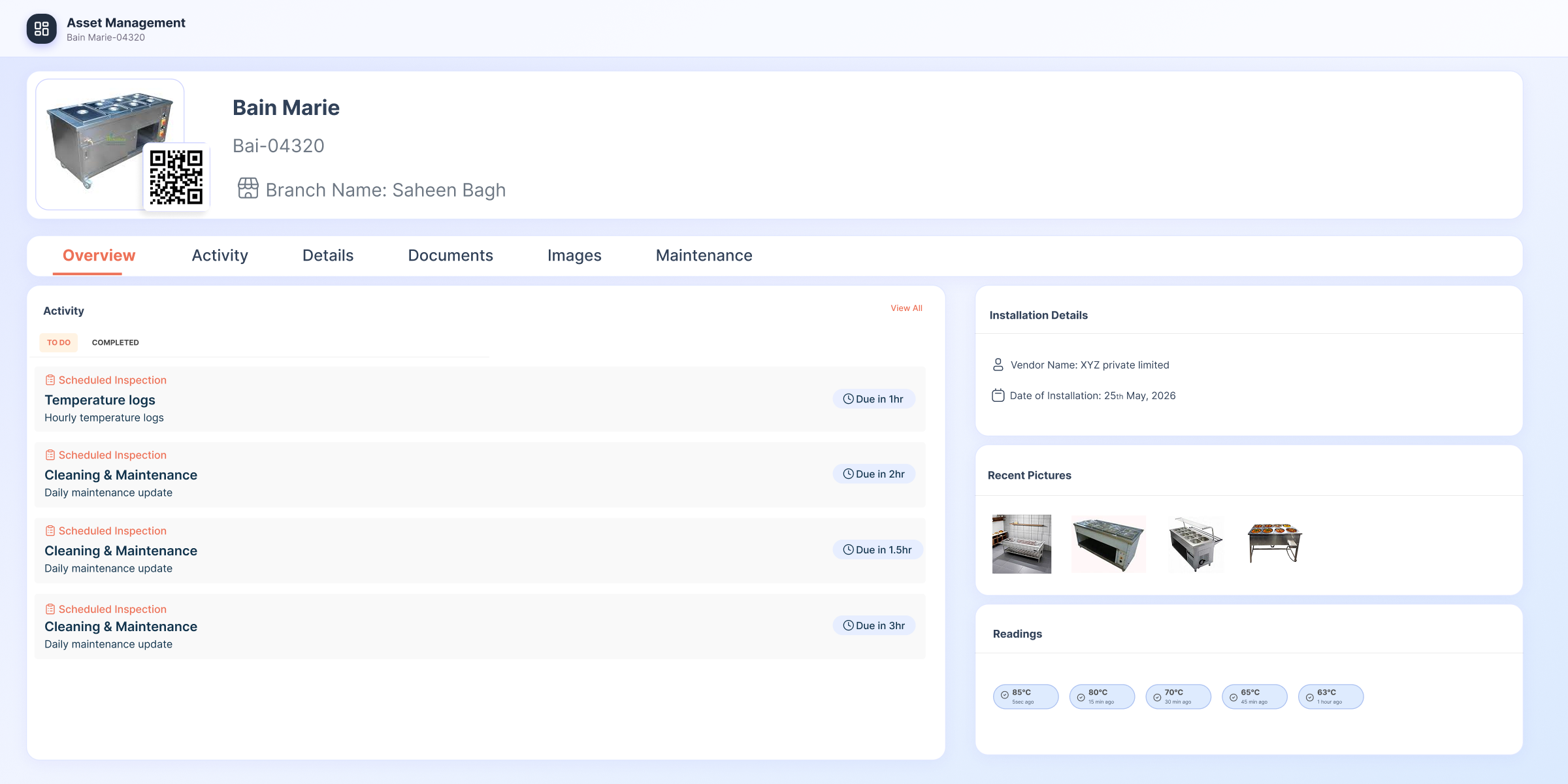This screenshot has height=784, width=1568.
Task: Click View All activity link
Action: pos(907,308)
